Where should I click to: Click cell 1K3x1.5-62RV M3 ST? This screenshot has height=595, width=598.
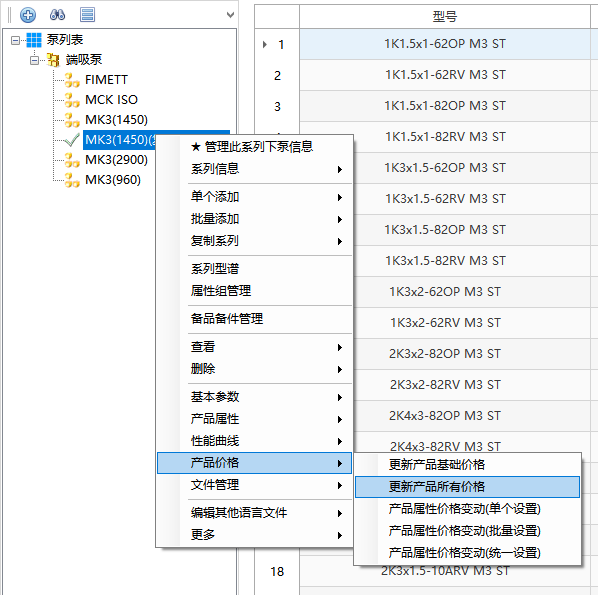point(445,199)
